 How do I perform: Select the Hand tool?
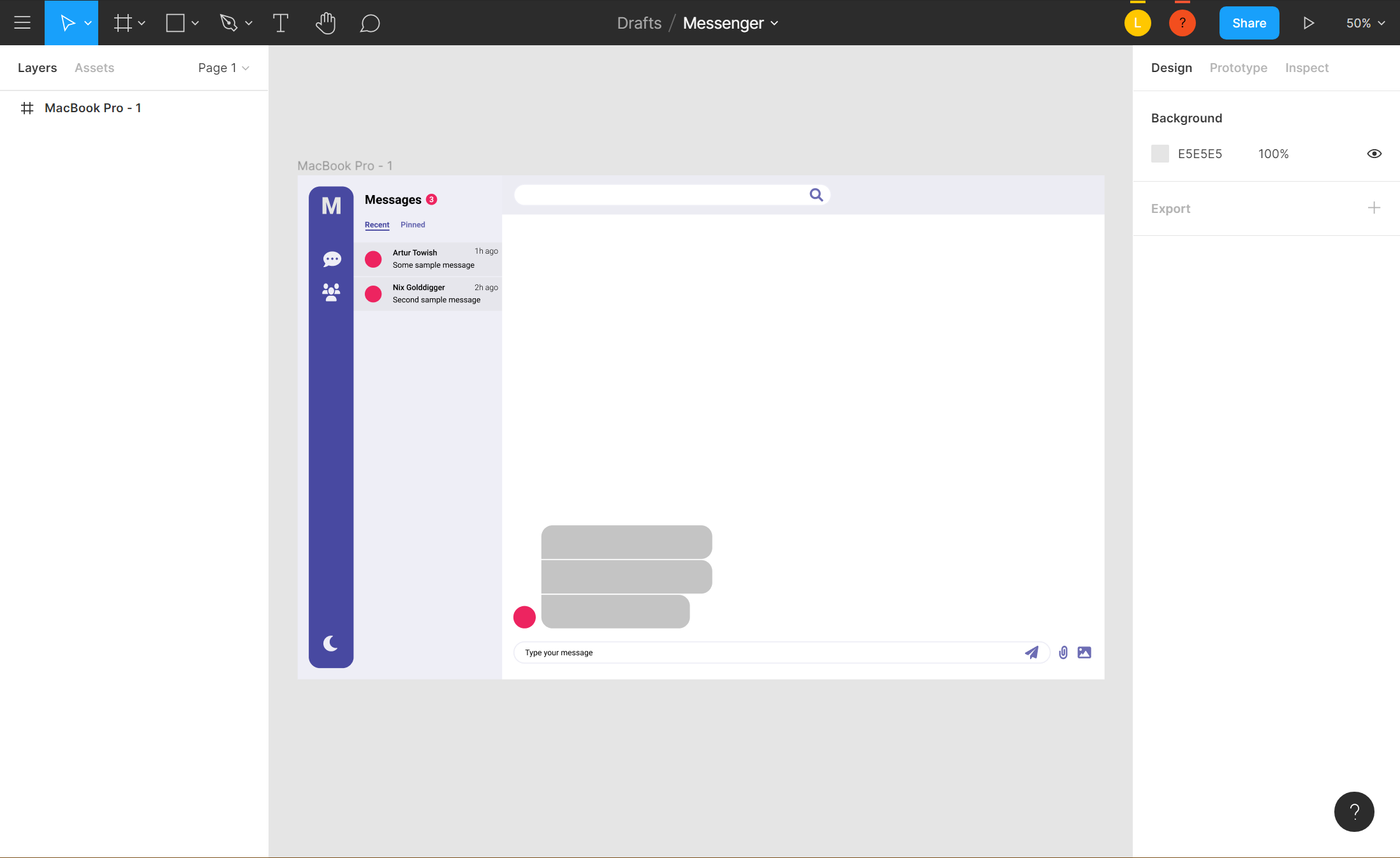click(325, 23)
